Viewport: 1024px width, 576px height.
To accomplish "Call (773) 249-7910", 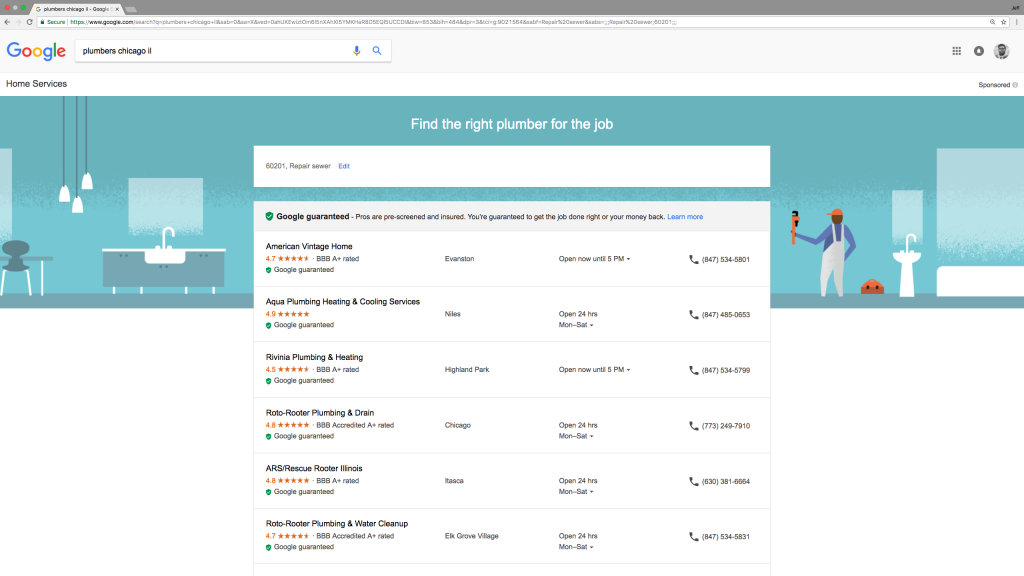I will (726, 426).
